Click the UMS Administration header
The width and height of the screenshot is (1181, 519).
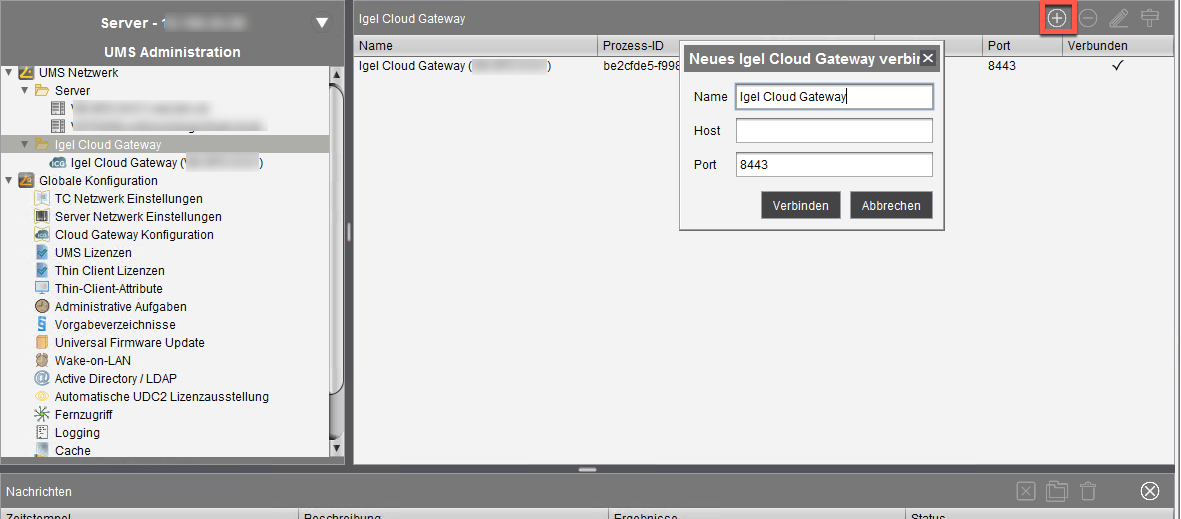tap(172, 52)
